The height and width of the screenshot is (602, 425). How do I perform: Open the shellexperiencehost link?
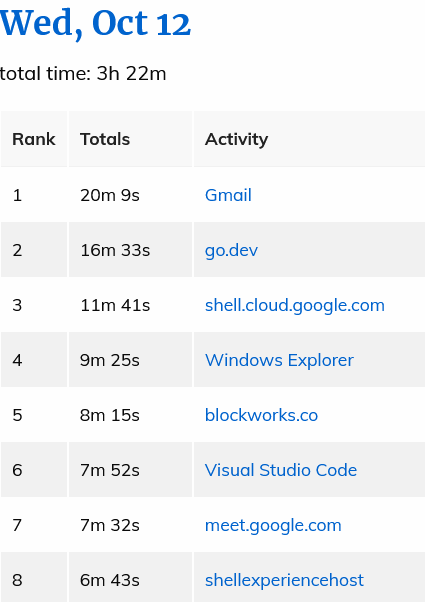pos(284,580)
